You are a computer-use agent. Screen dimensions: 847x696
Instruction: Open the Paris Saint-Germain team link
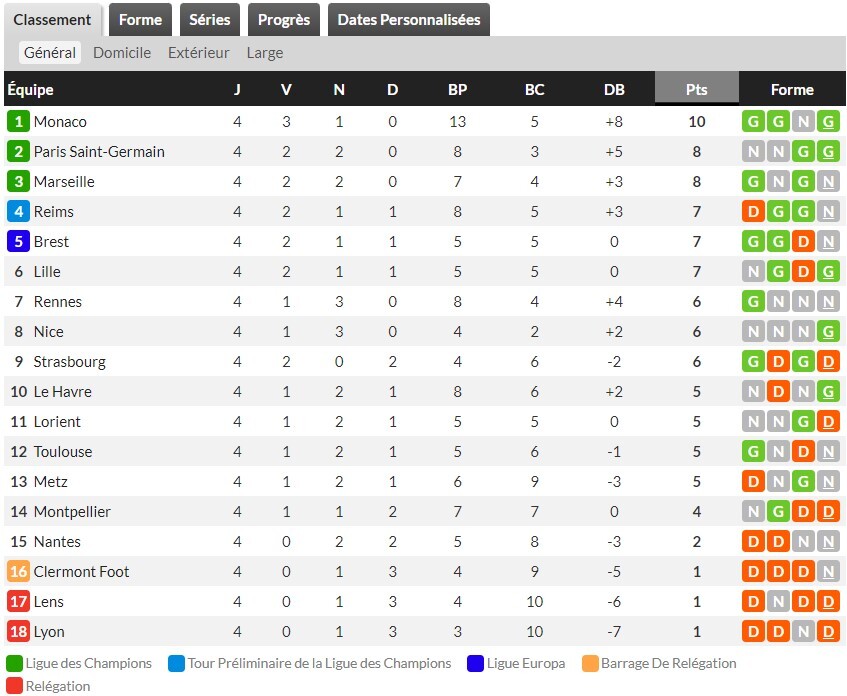coord(99,152)
